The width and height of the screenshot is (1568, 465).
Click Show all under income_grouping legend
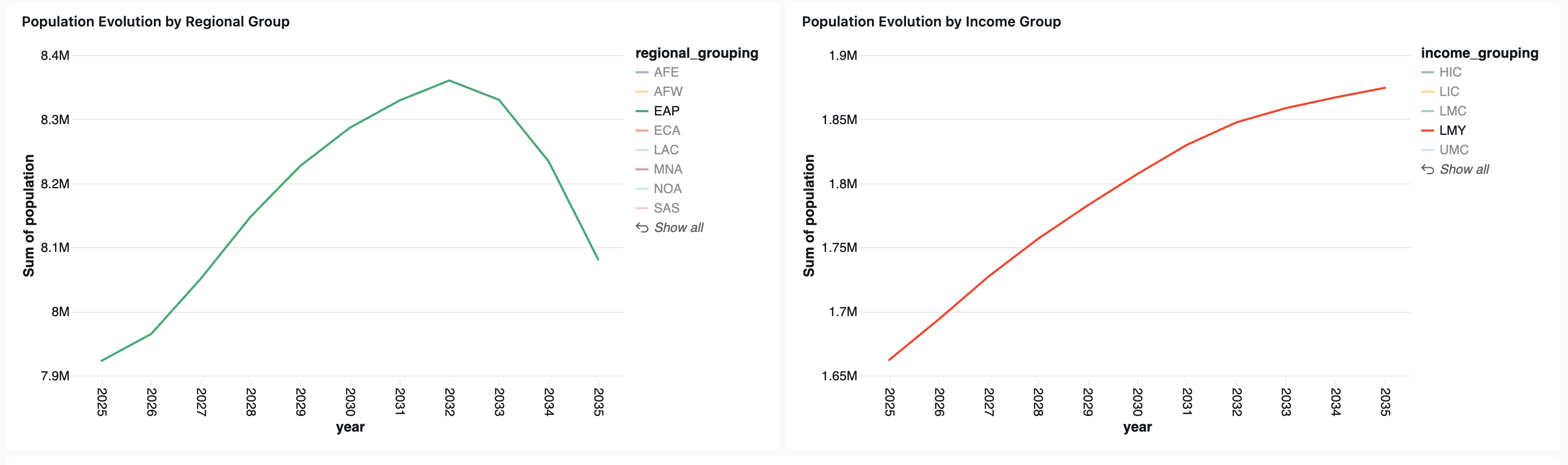1464,169
